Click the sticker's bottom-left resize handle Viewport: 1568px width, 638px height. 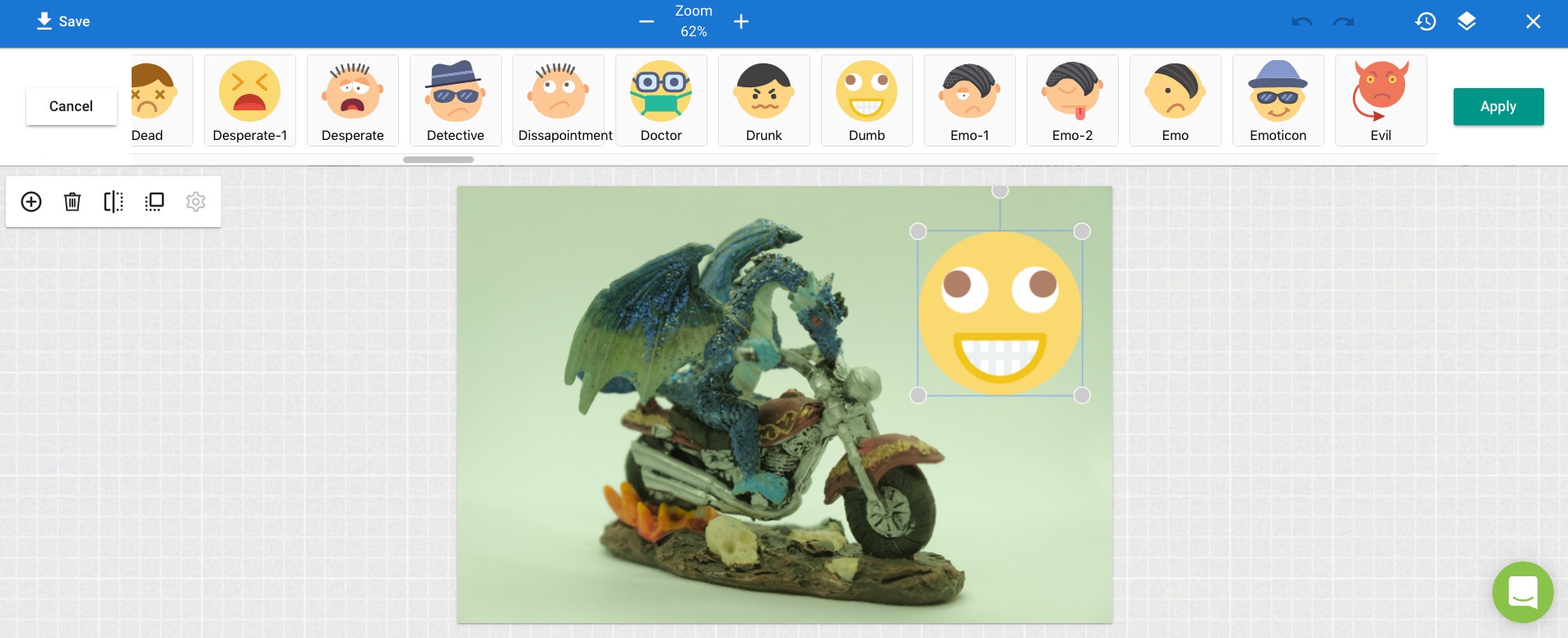click(918, 395)
